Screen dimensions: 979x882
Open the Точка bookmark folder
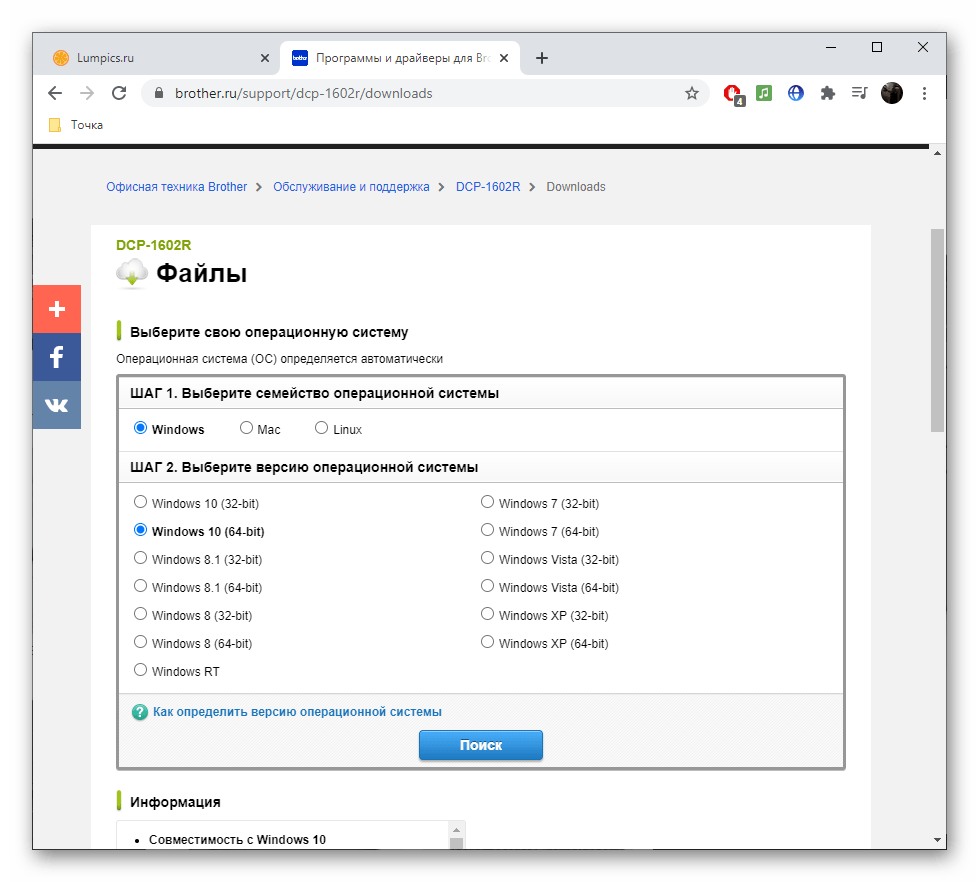(x=76, y=125)
